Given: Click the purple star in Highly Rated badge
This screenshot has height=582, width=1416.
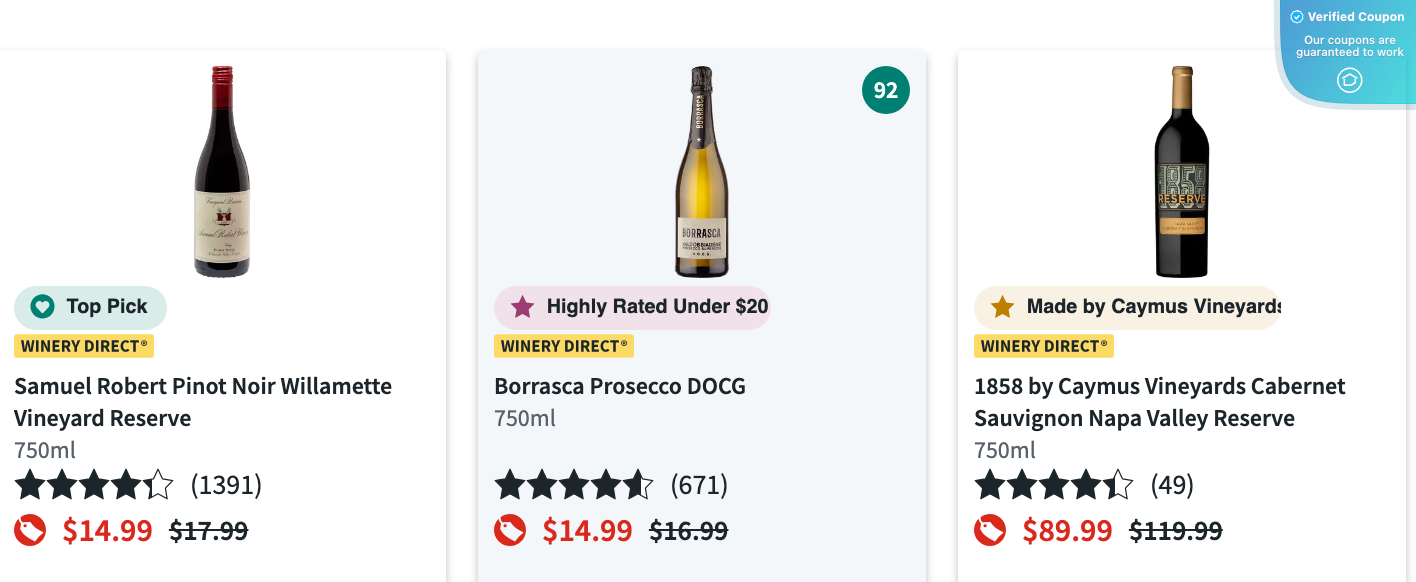Looking at the screenshot, I should [x=523, y=307].
